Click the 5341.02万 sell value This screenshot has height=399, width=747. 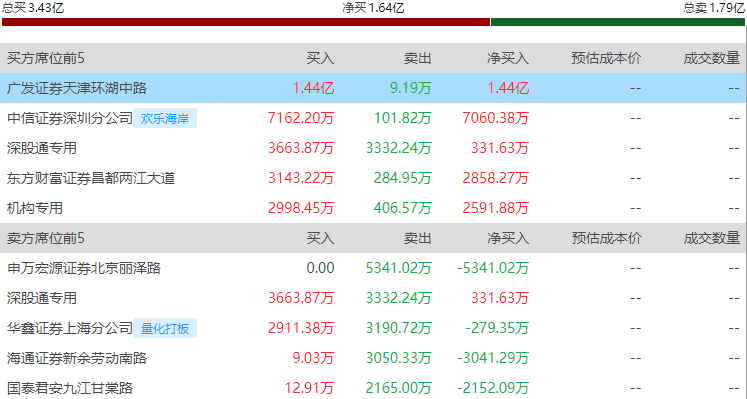399,268
